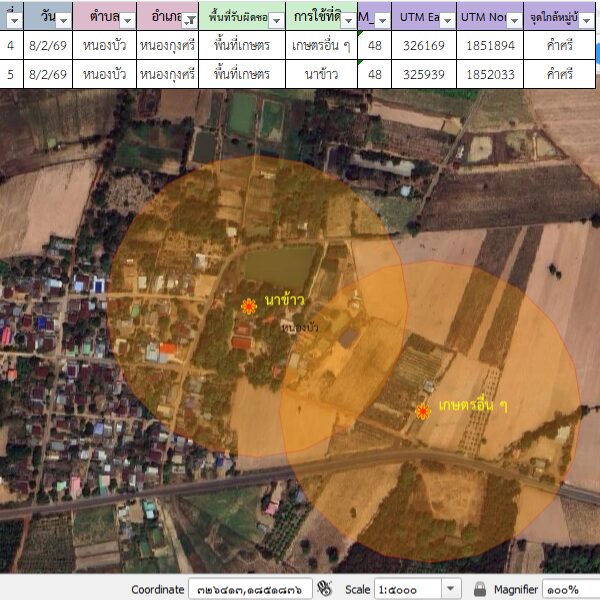Click the เกษตรอื่น ๆ hotspot marker

pyautogui.click(x=423, y=411)
